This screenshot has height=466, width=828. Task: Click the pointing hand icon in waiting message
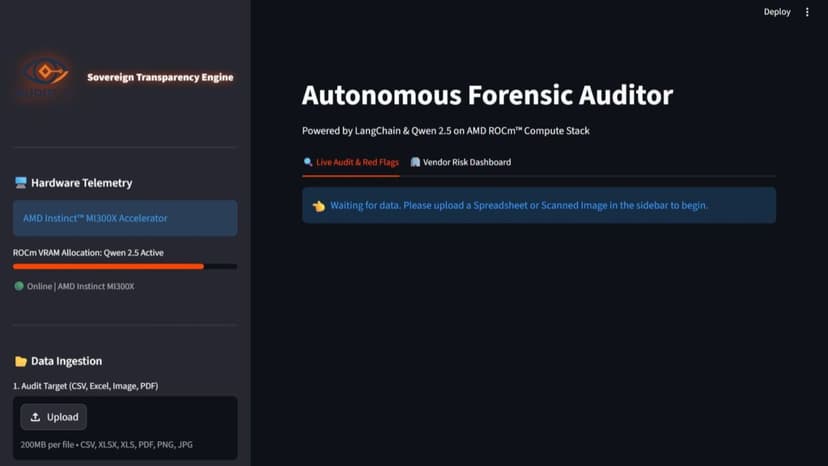pos(318,206)
